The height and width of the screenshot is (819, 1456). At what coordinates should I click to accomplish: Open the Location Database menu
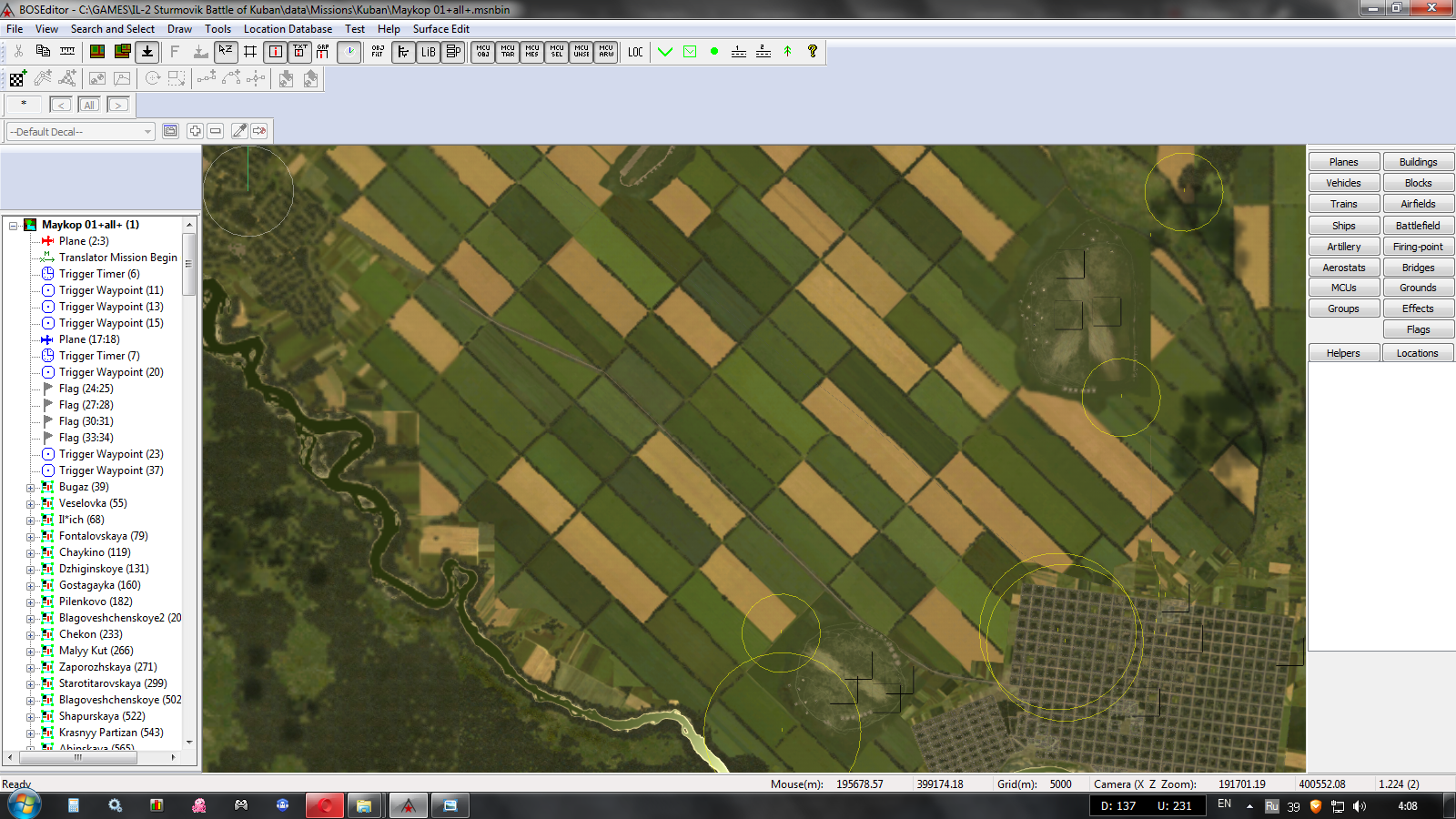288,29
